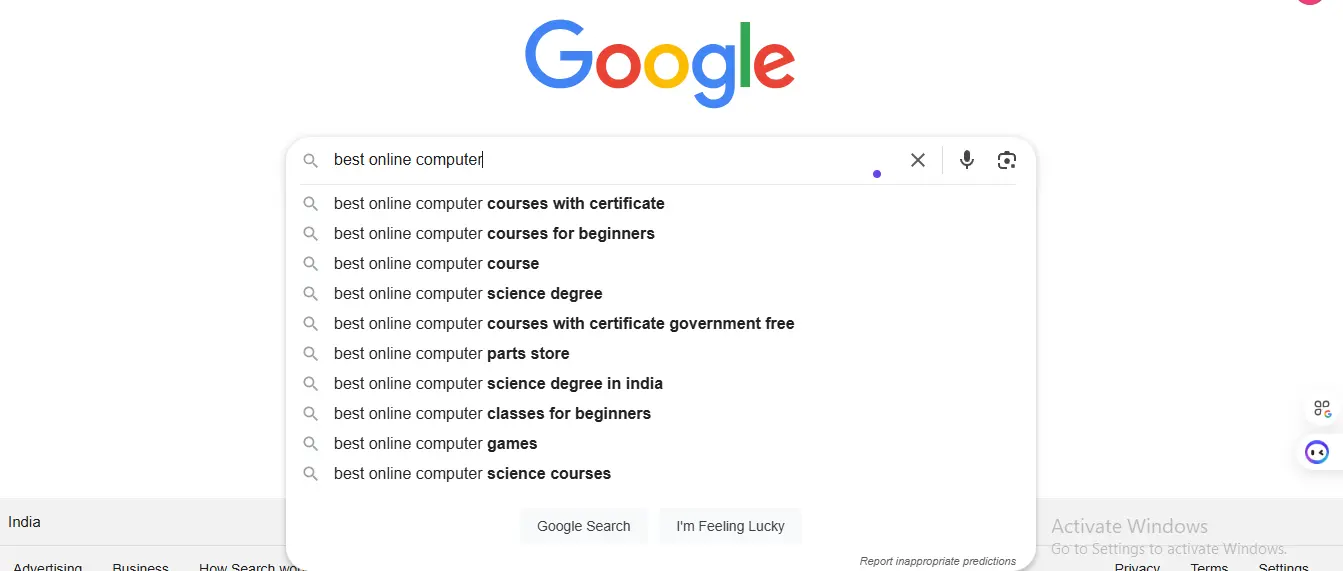Clear the search box with the X icon
This screenshot has width=1343, height=571.
pyautogui.click(x=917, y=160)
